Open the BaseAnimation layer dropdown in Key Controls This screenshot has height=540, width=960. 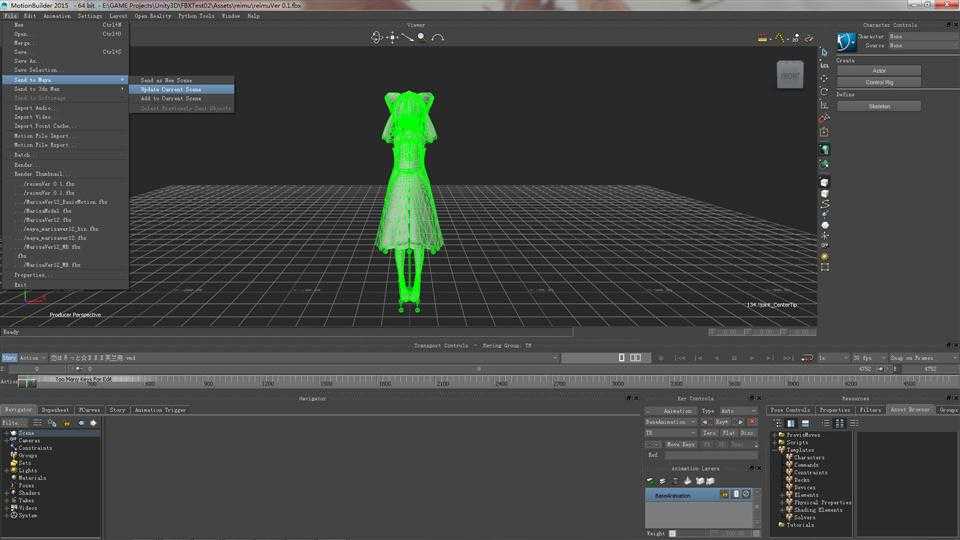click(x=670, y=422)
